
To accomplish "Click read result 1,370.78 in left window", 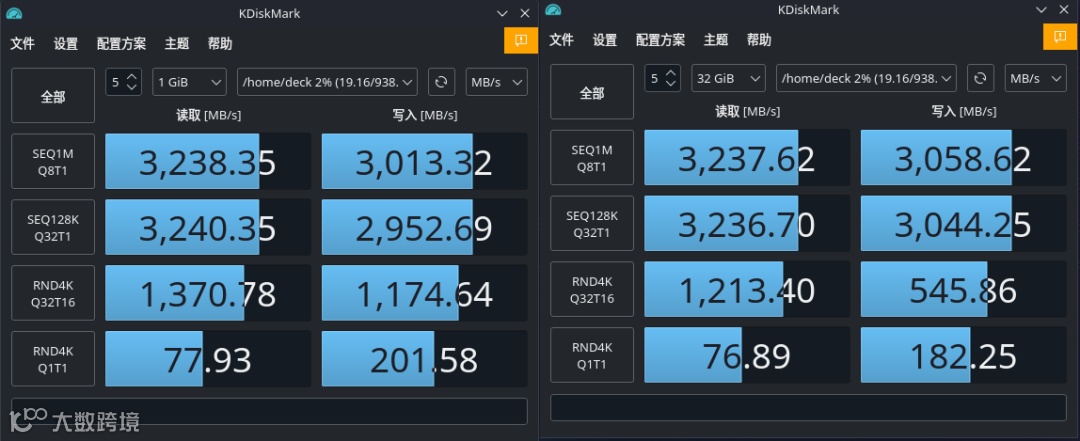I will (x=208, y=293).
